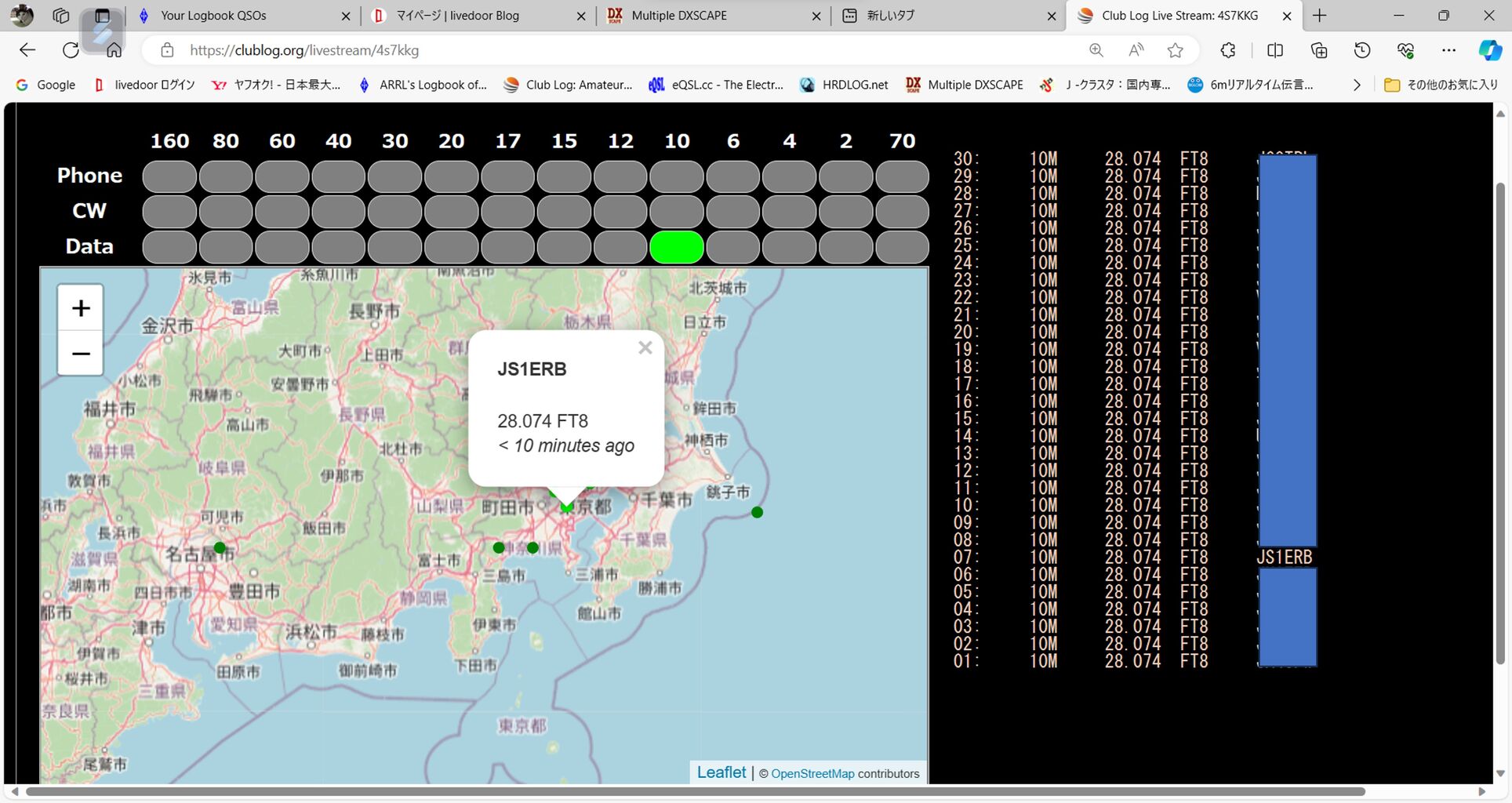Open Workspaces icon in title bar
This screenshot has height=803, width=1512.
(x=61, y=15)
